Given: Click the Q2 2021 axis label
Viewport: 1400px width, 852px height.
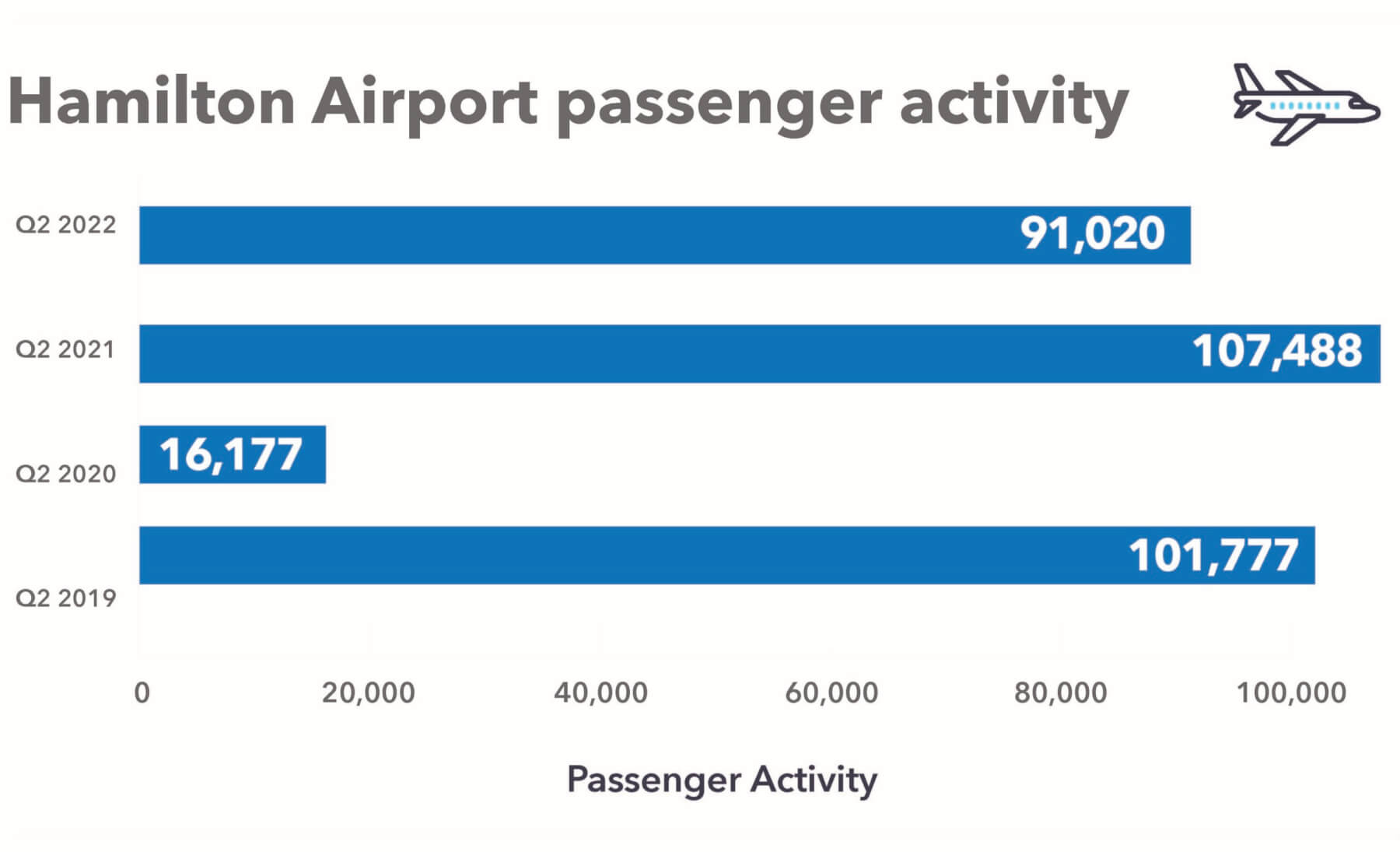Looking at the screenshot, I should pos(66,349).
